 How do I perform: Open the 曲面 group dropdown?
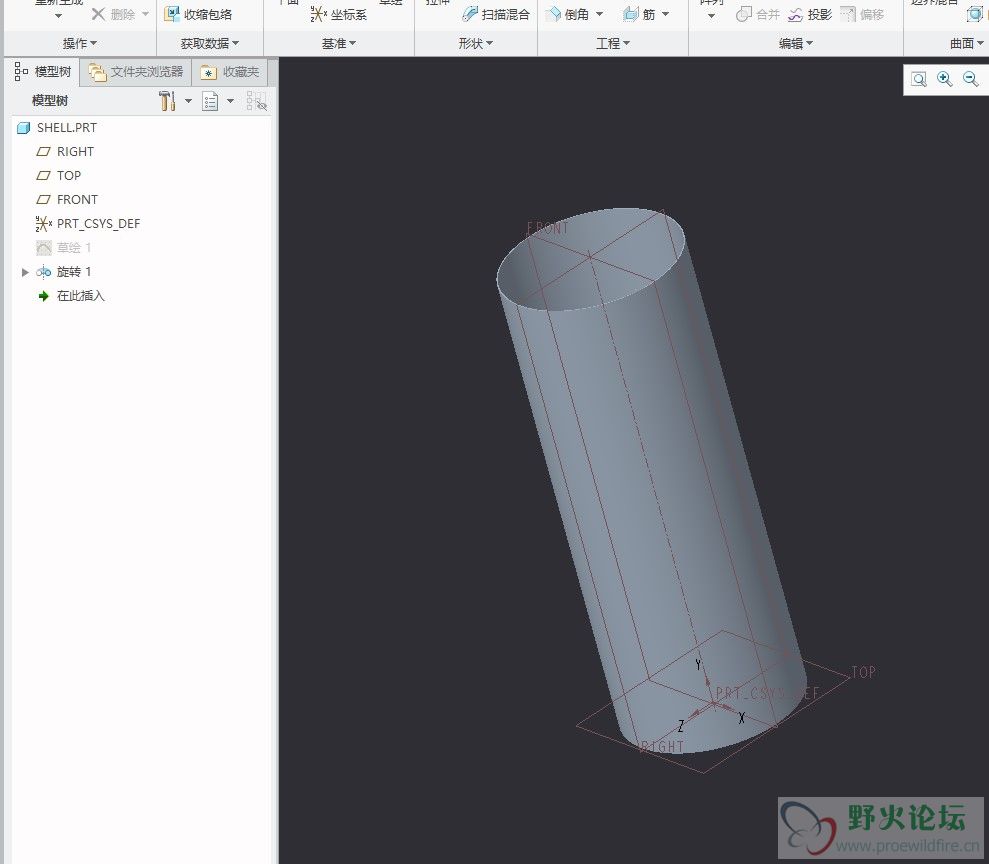tap(967, 44)
